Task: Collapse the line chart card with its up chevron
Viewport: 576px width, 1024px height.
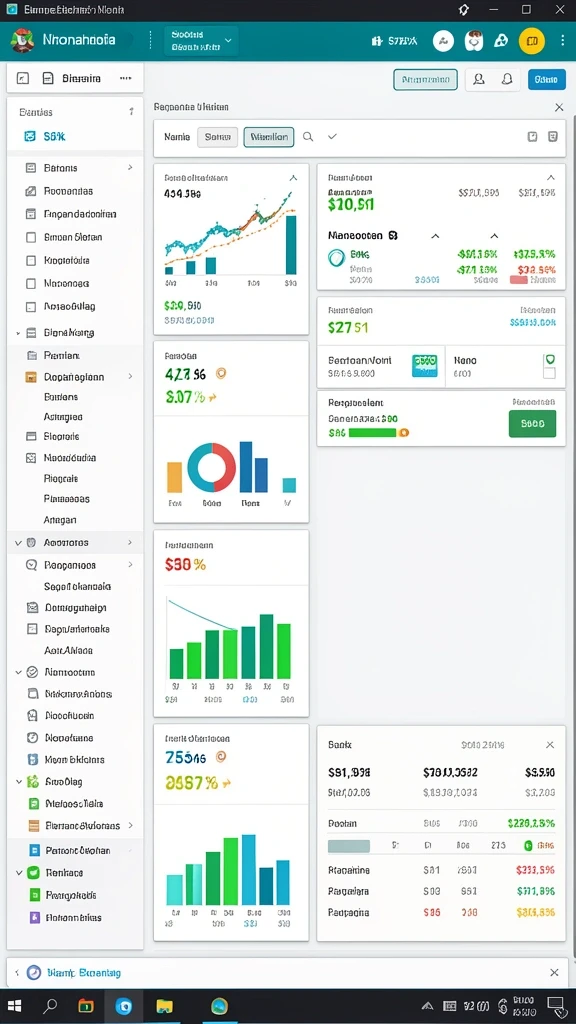Action: click(293, 178)
